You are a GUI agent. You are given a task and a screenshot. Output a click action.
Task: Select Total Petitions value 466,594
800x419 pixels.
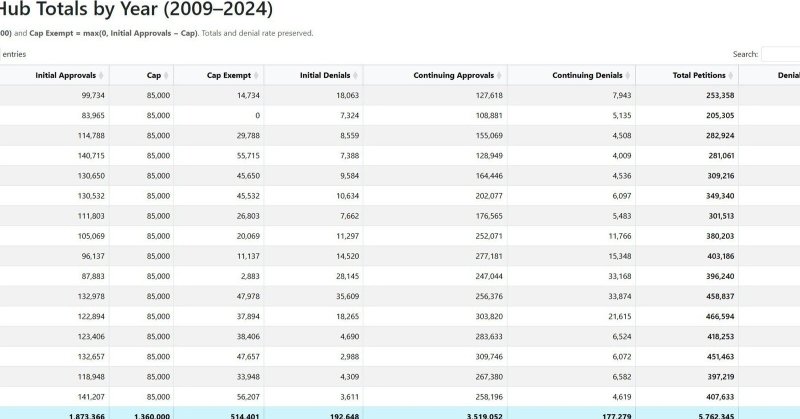[720, 316]
